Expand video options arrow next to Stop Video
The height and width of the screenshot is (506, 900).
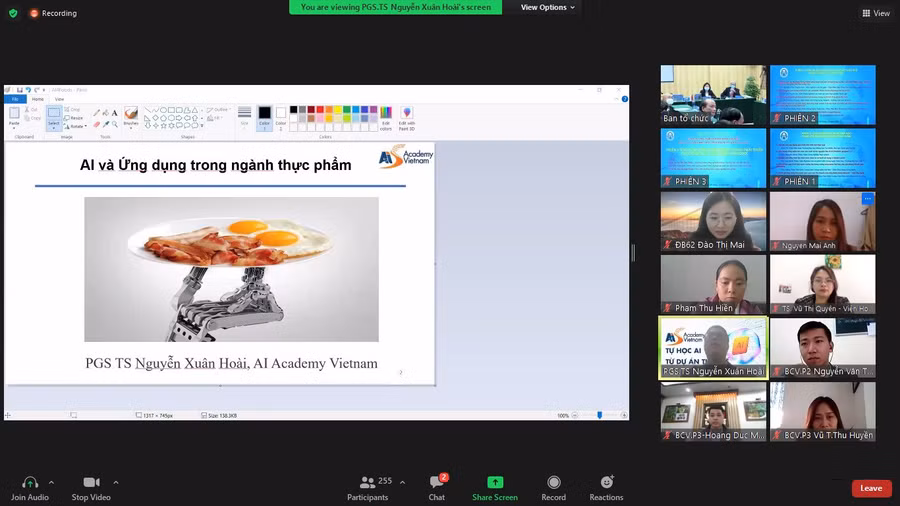tap(116, 482)
